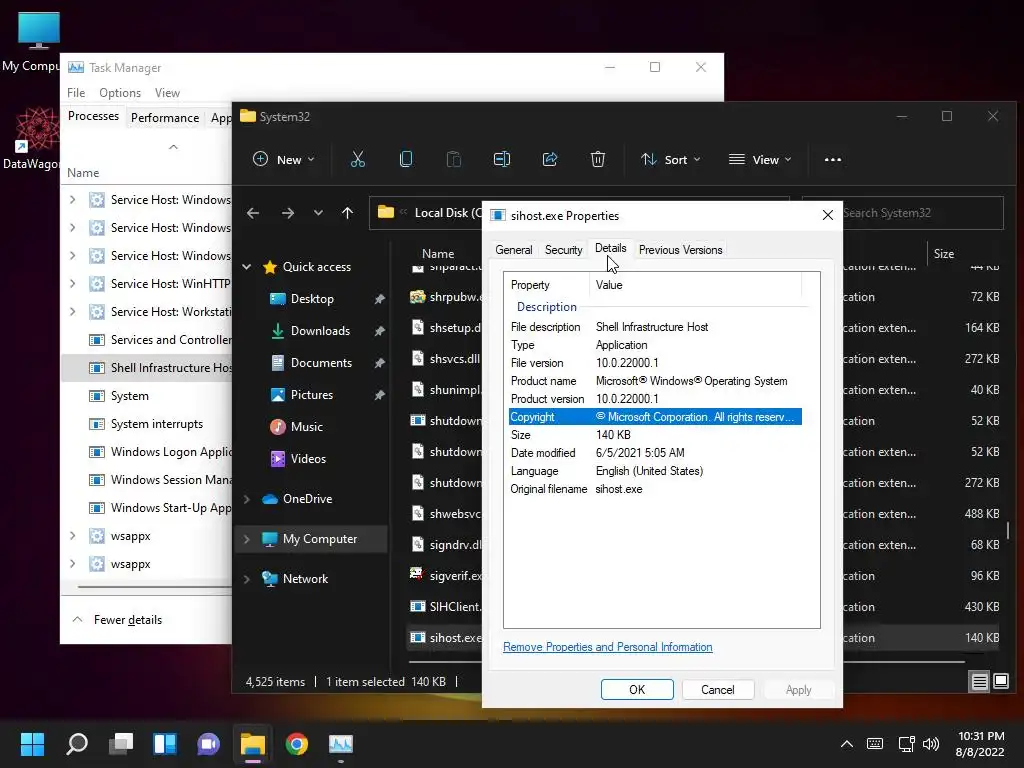Open the View dropdown in Explorer

pyautogui.click(x=760, y=159)
